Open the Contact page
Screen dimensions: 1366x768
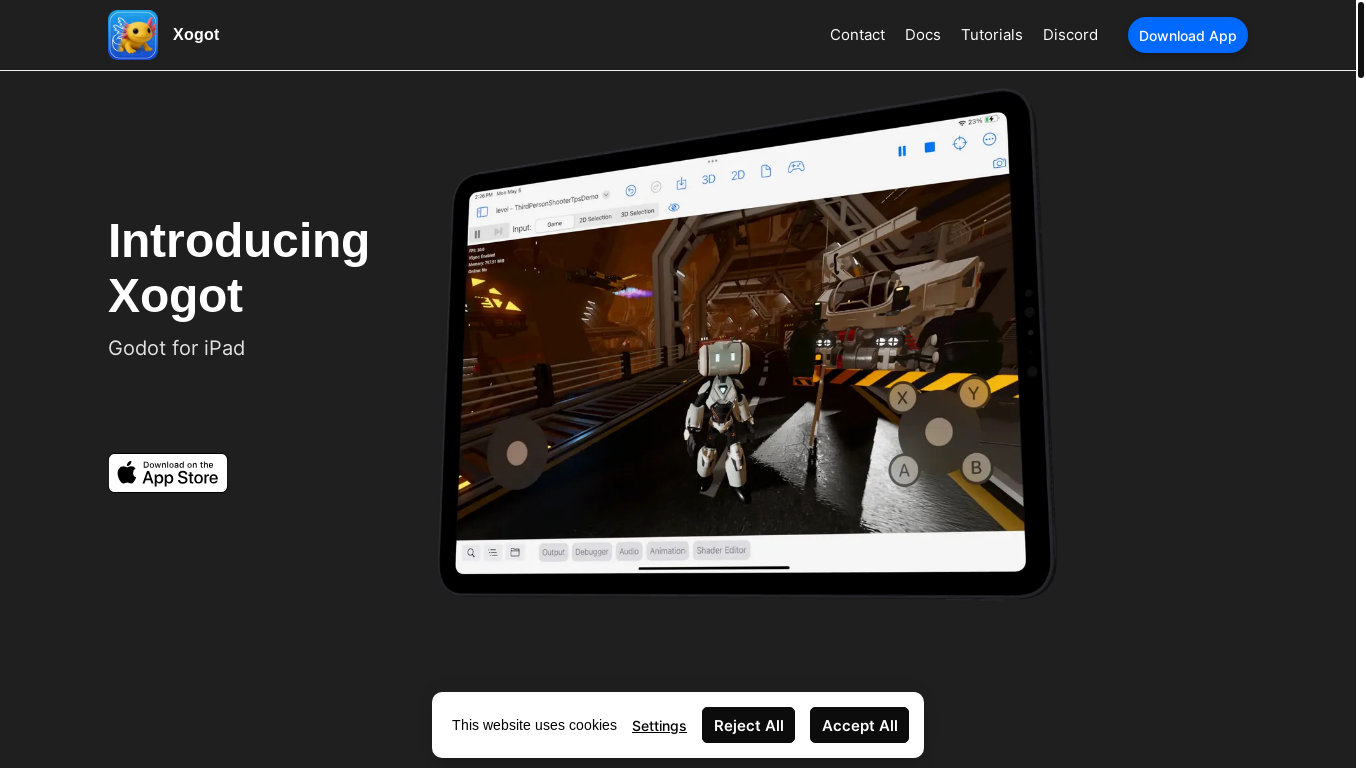tap(857, 35)
